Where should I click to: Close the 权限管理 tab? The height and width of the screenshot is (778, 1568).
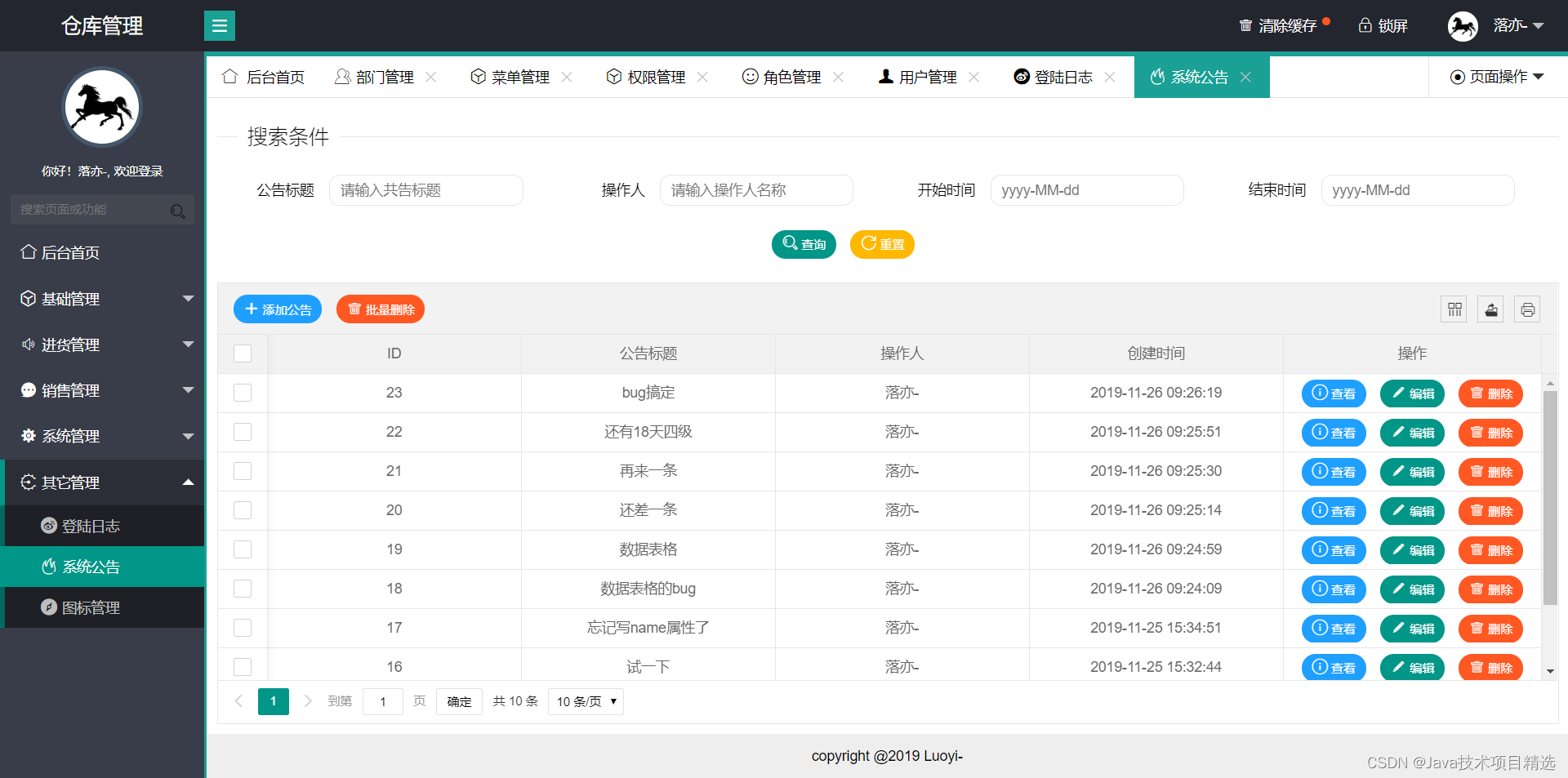702,77
